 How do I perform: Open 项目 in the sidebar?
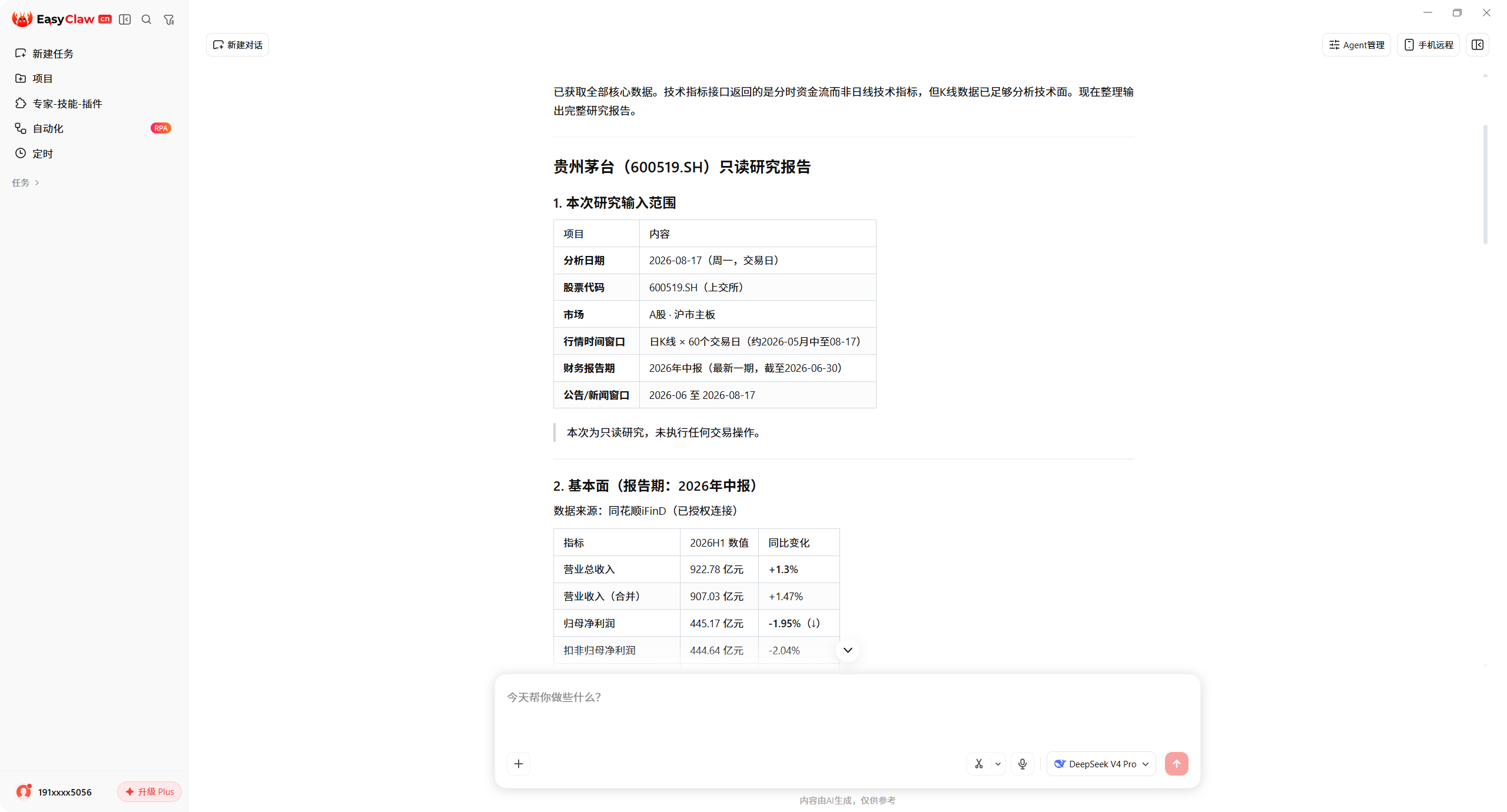click(x=93, y=78)
